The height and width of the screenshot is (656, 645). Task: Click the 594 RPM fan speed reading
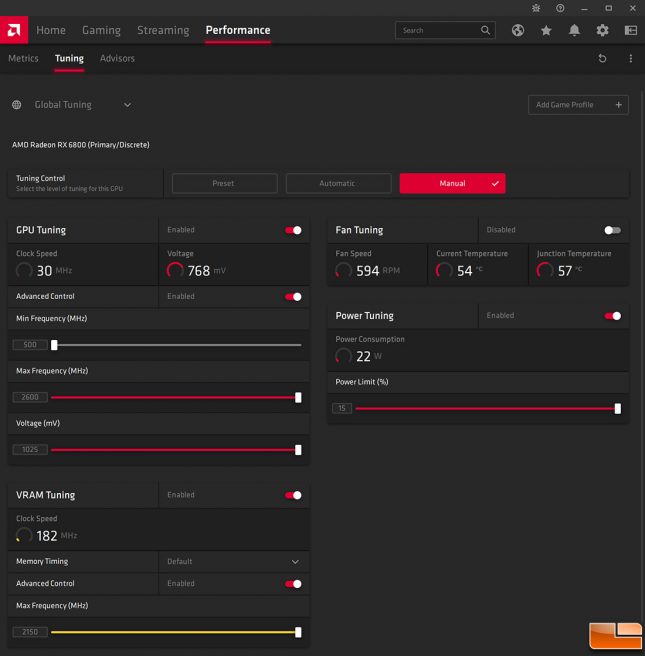378,271
